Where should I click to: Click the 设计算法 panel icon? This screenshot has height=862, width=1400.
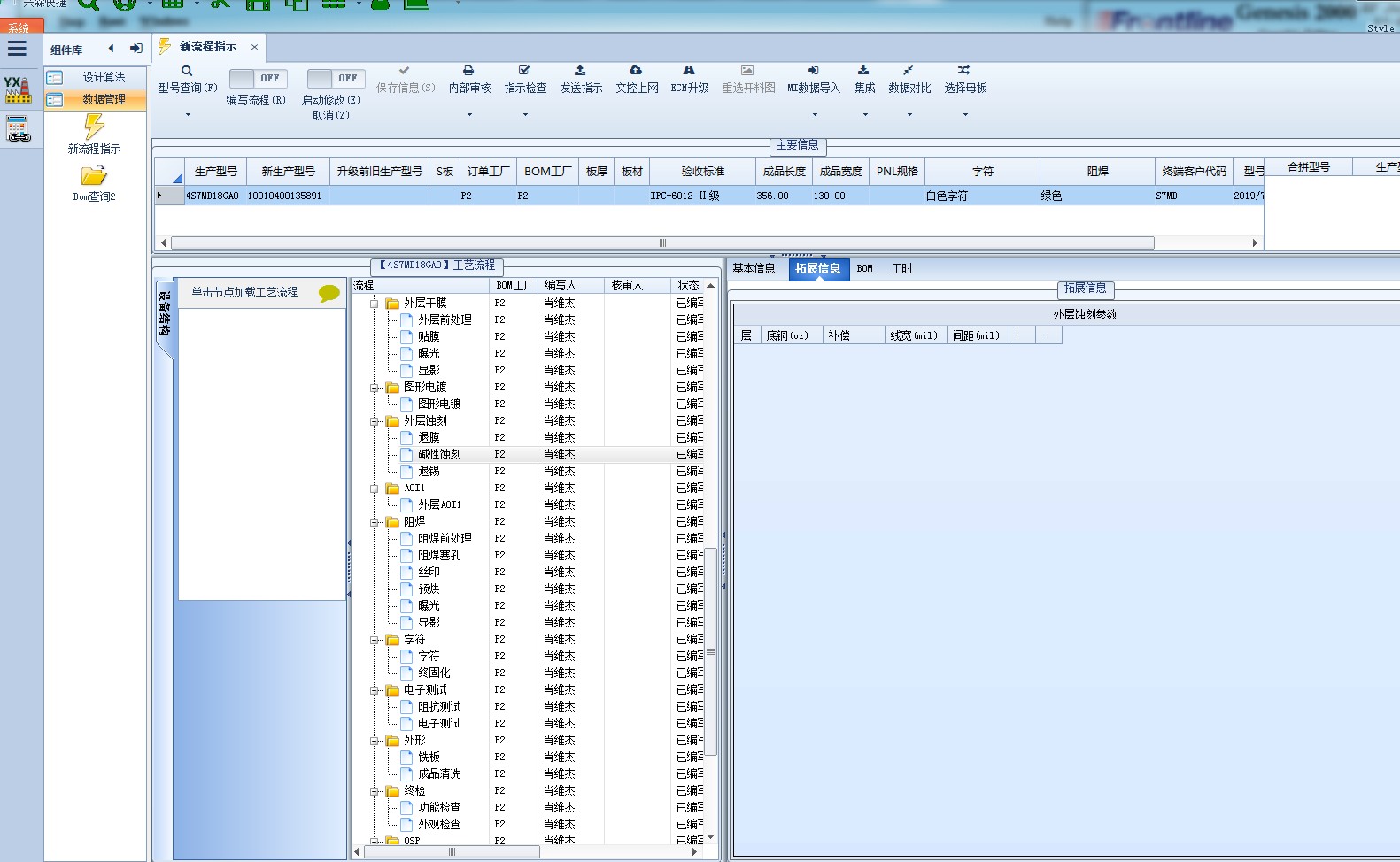pos(54,78)
